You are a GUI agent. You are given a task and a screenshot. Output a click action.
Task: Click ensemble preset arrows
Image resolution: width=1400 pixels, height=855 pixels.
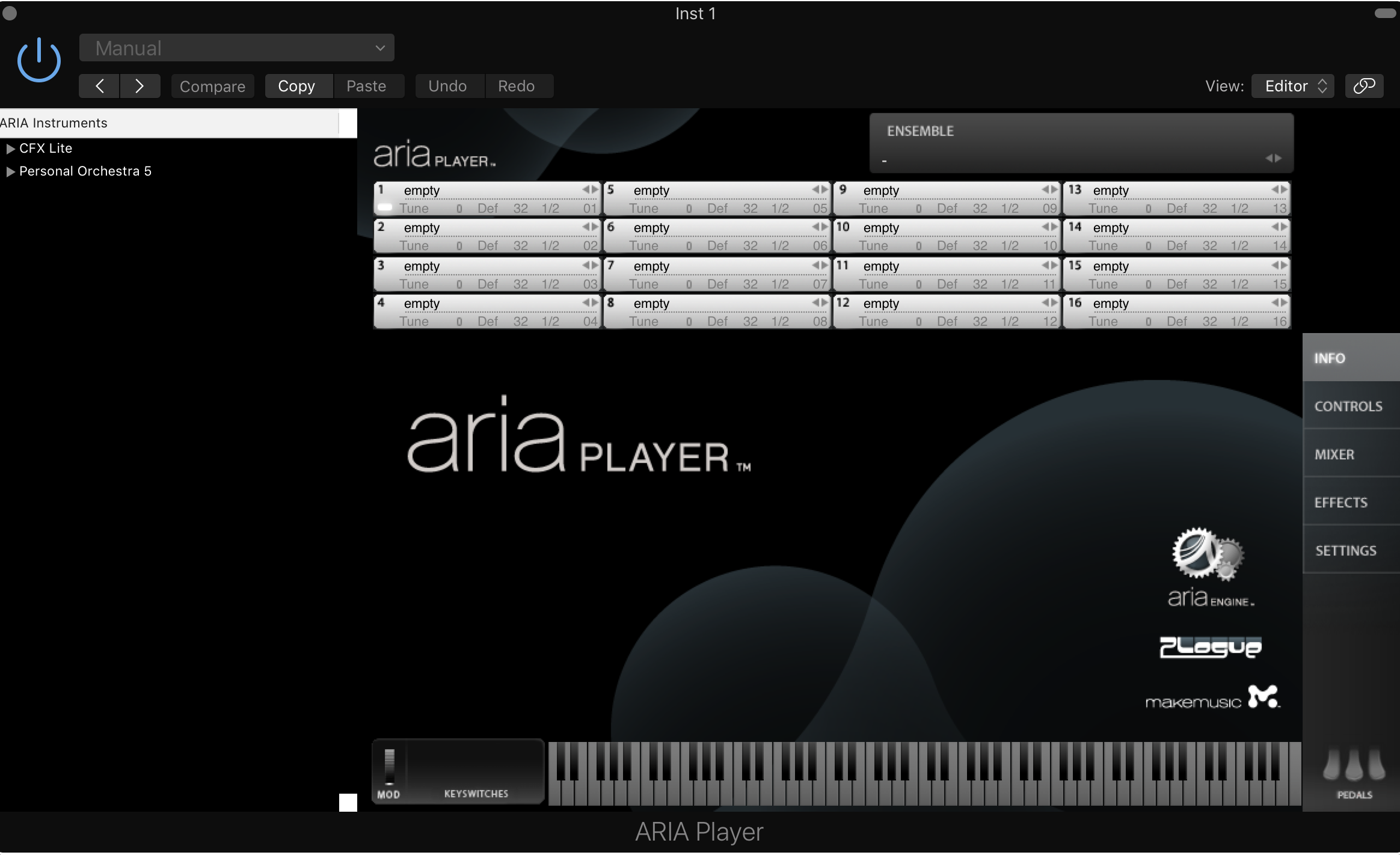point(1273,158)
